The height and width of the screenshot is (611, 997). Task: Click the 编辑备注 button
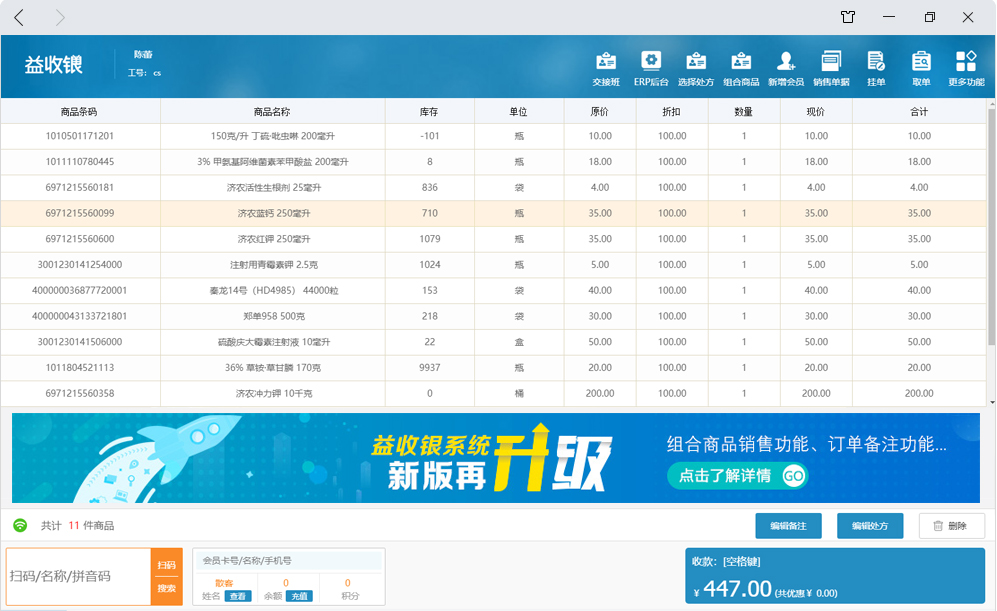tap(788, 525)
